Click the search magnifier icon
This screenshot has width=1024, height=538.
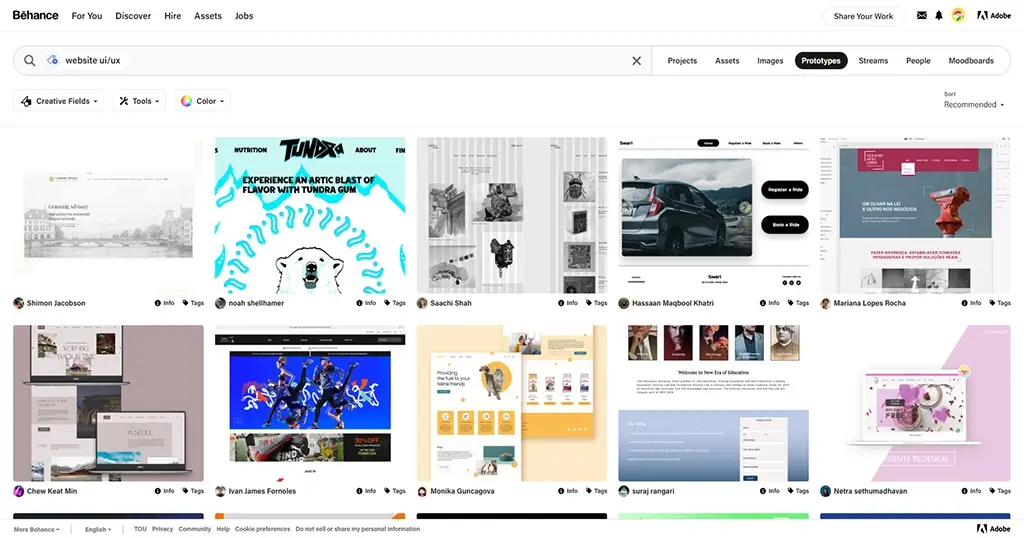[29, 61]
